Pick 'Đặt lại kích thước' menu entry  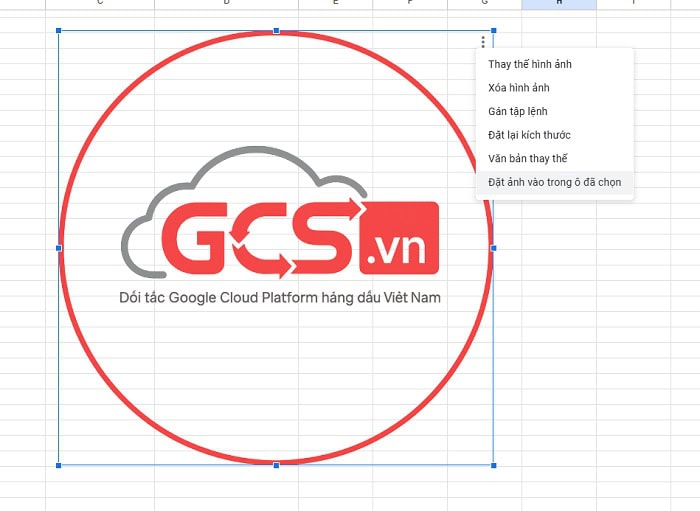(x=529, y=135)
